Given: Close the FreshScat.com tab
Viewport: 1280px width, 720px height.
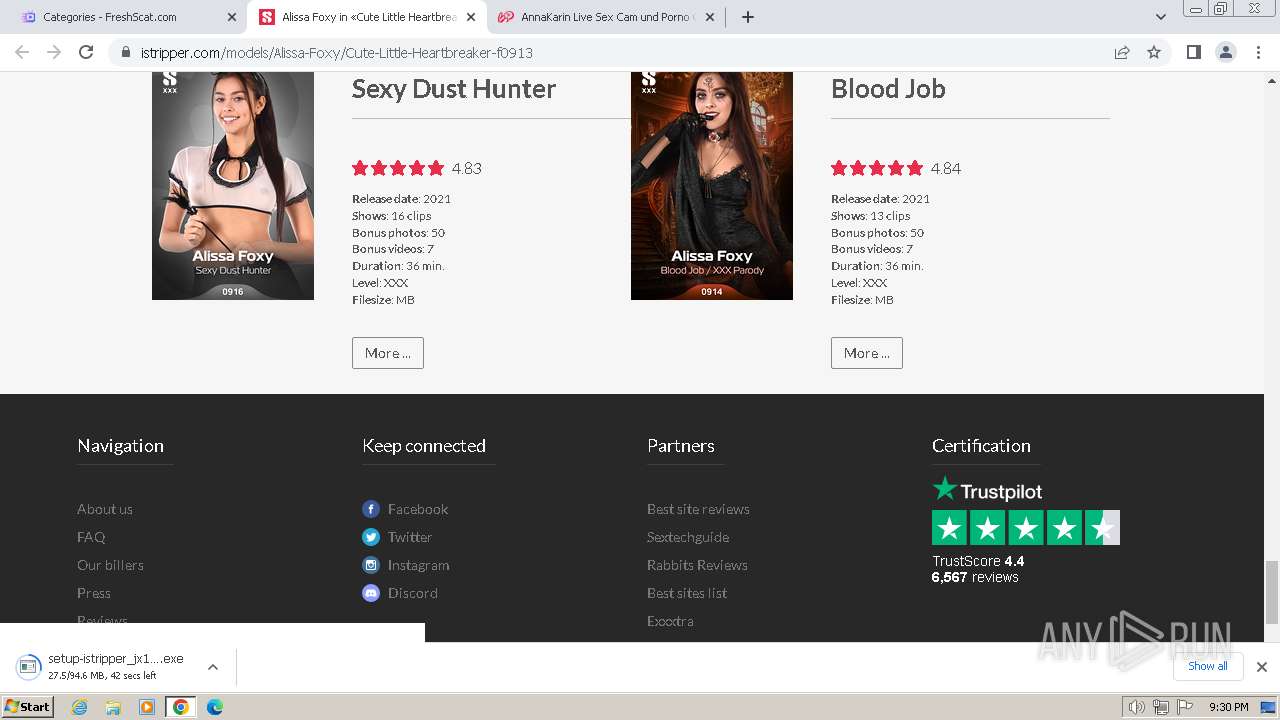Looking at the screenshot, I should pyautogui.click(x=231, y=17).
